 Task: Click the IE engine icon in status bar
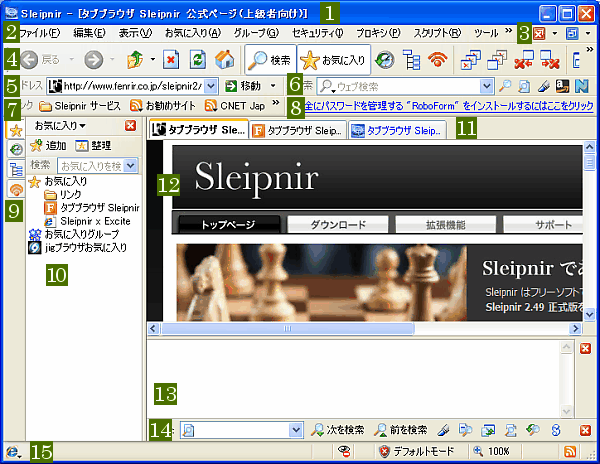point(13,452)
